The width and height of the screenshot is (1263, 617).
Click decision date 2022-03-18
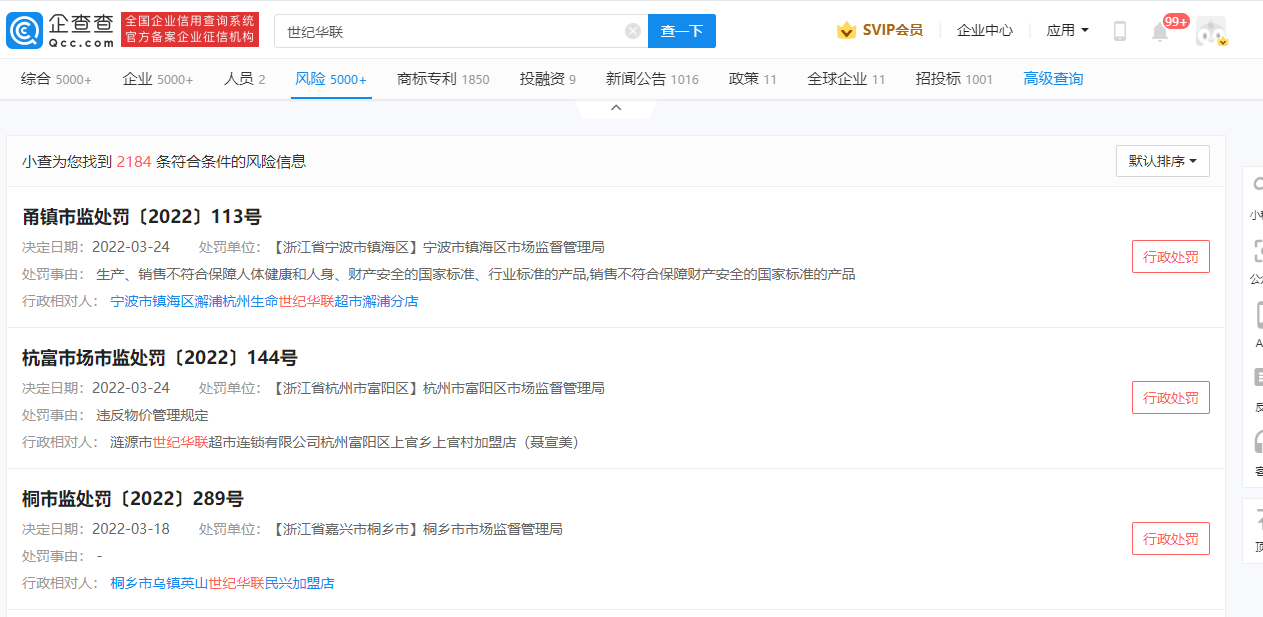(x=131, y=529)
